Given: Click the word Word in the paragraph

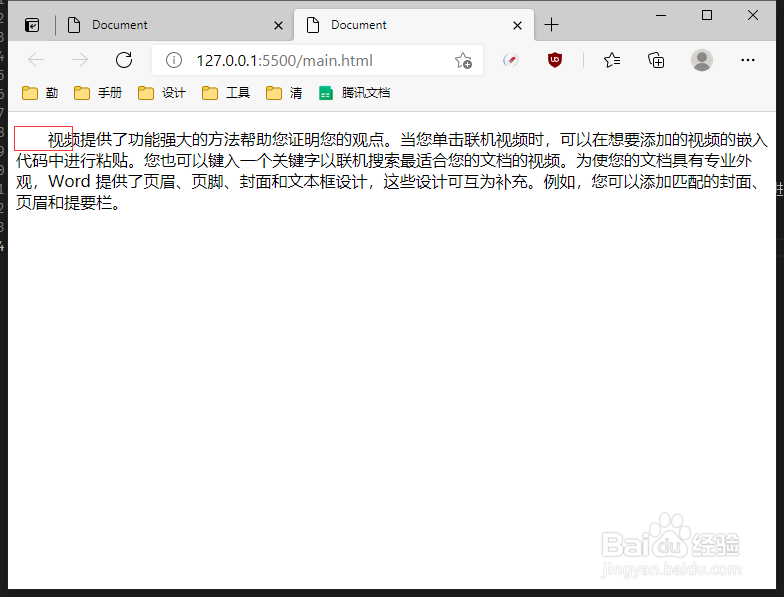Looking at the screenshot, I should tap(69, 182).
